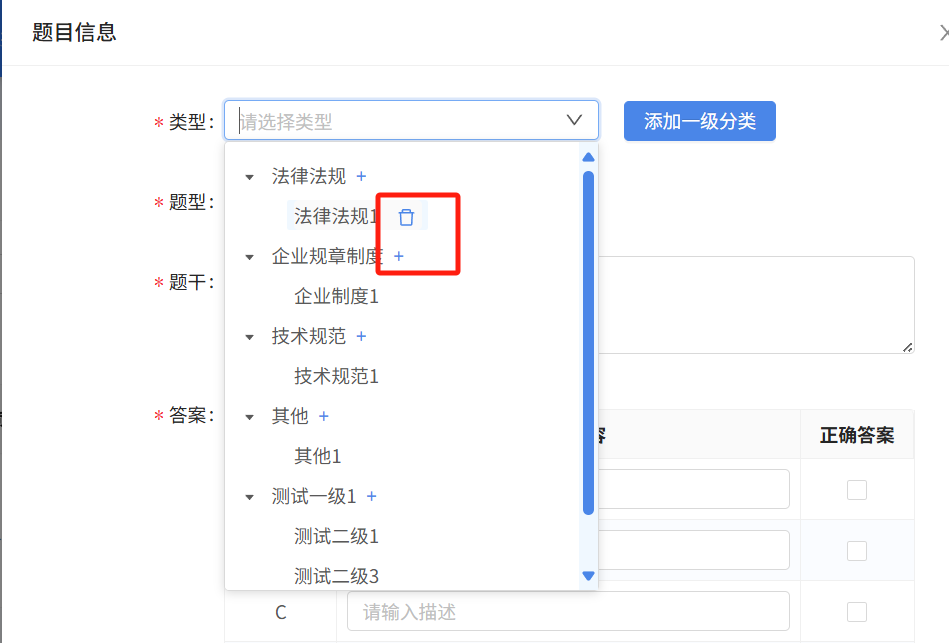This screenshot has width=949, height=643.
Task: Click the 类型 select box chevron
Action: tap(574, 120)
